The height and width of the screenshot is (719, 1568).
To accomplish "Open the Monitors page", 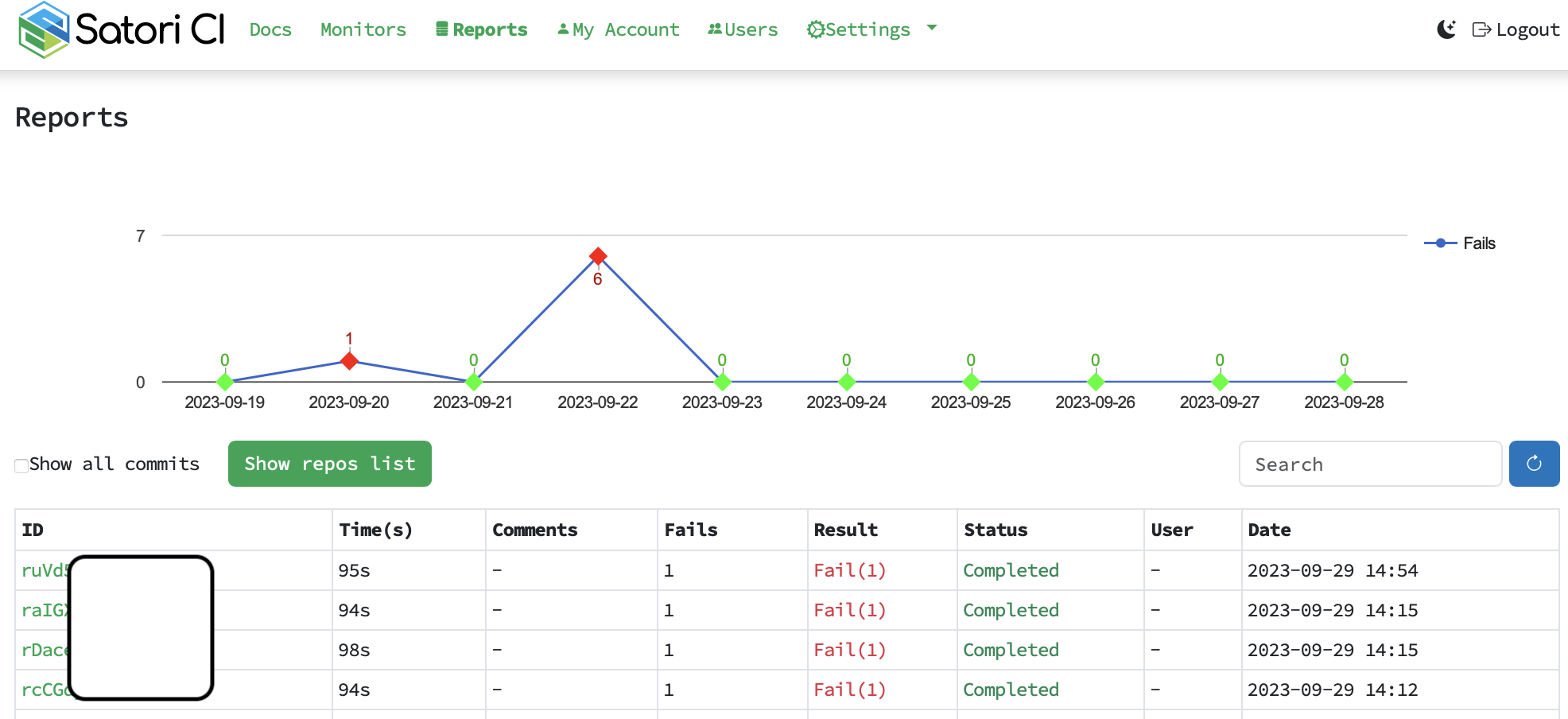I will pos(363,29).
